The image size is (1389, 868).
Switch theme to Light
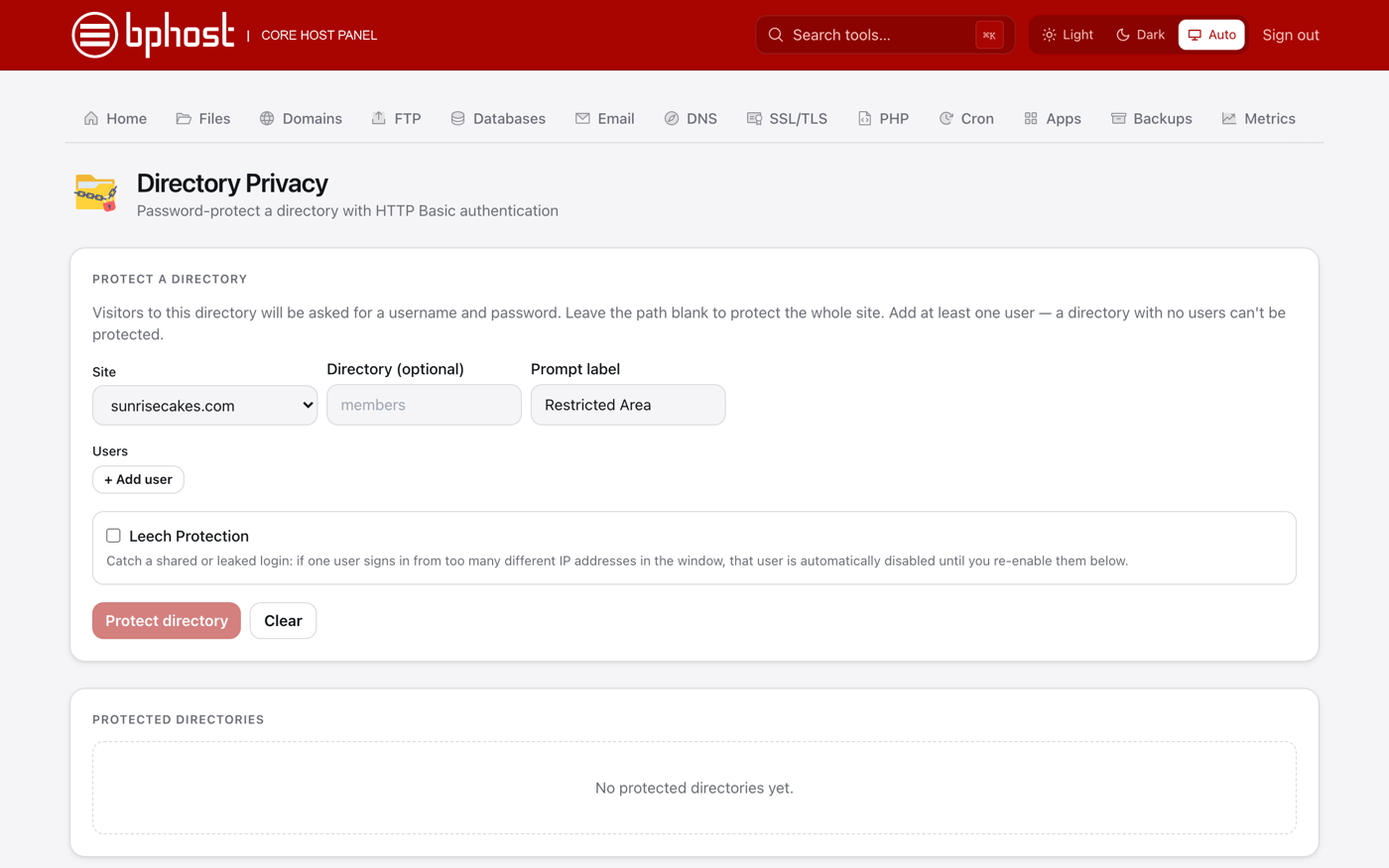(x=1068, y=35)
